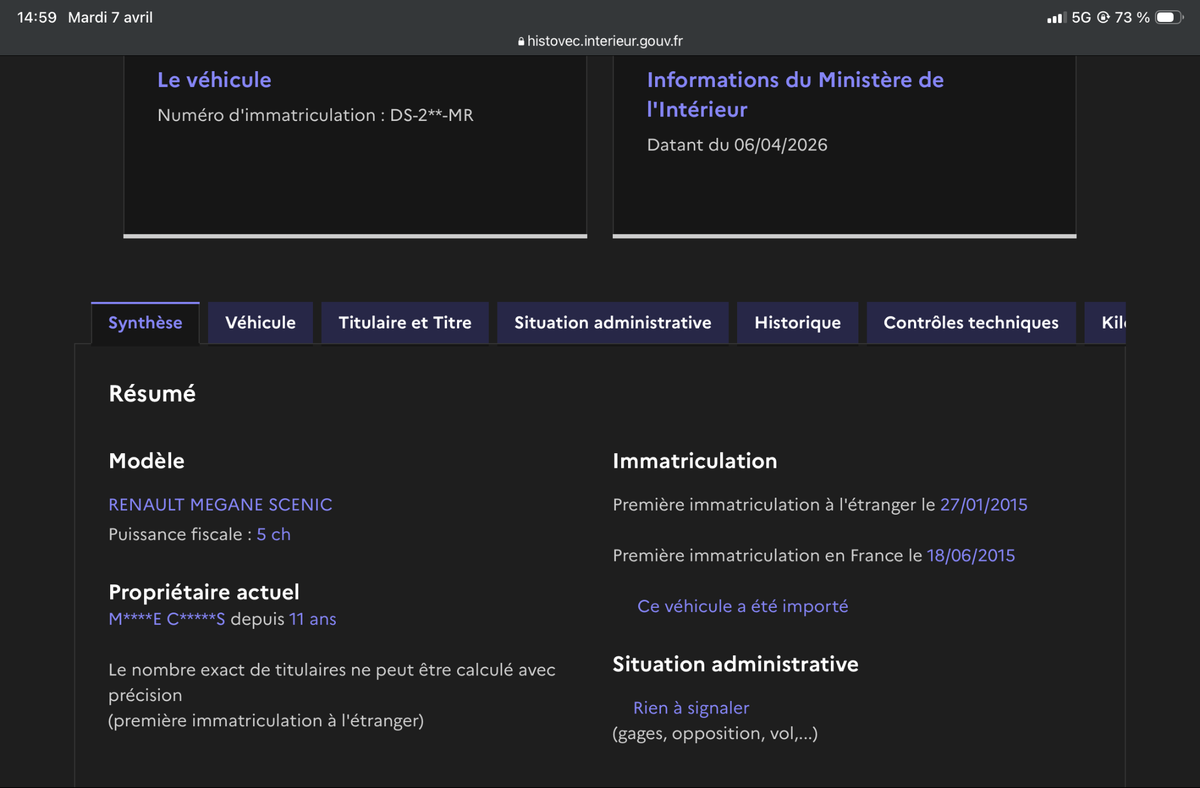Click the 'Le véhicule' card heading
Image resolution: width=1200 pixels, height=788 pixels.
(214, 80)
